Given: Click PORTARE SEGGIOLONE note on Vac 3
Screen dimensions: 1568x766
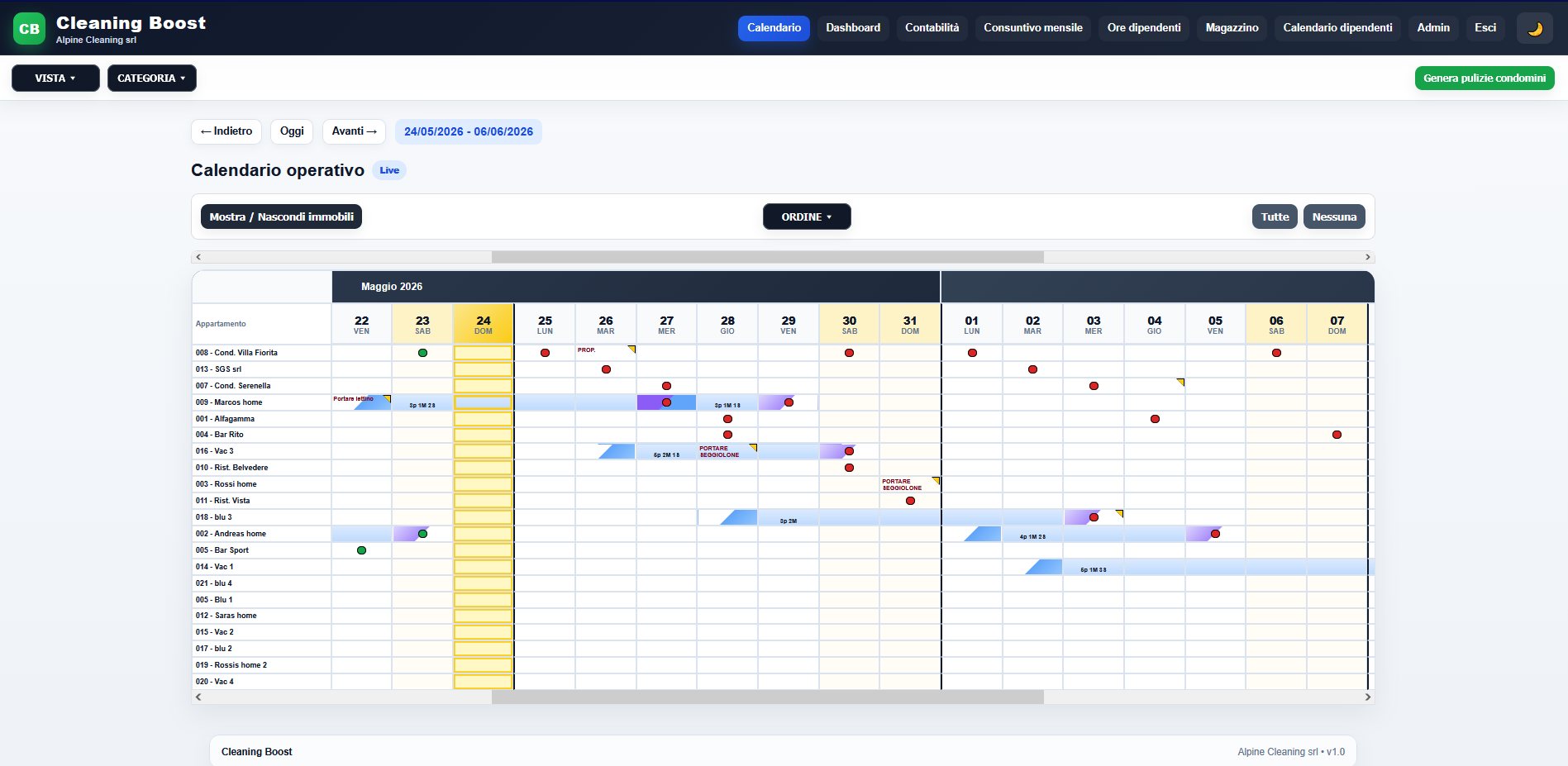Looking at the screenshot, I should [x=719, y=451].
